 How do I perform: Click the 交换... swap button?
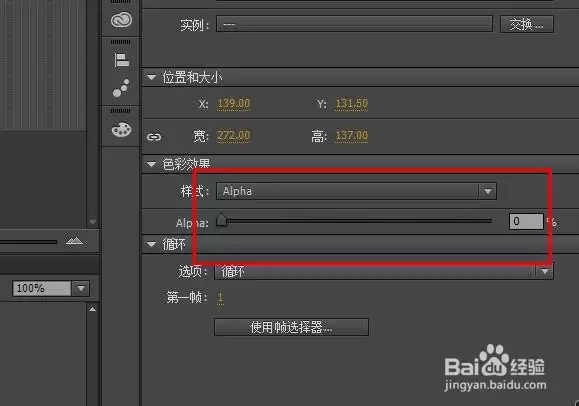[x=527, y=24]
